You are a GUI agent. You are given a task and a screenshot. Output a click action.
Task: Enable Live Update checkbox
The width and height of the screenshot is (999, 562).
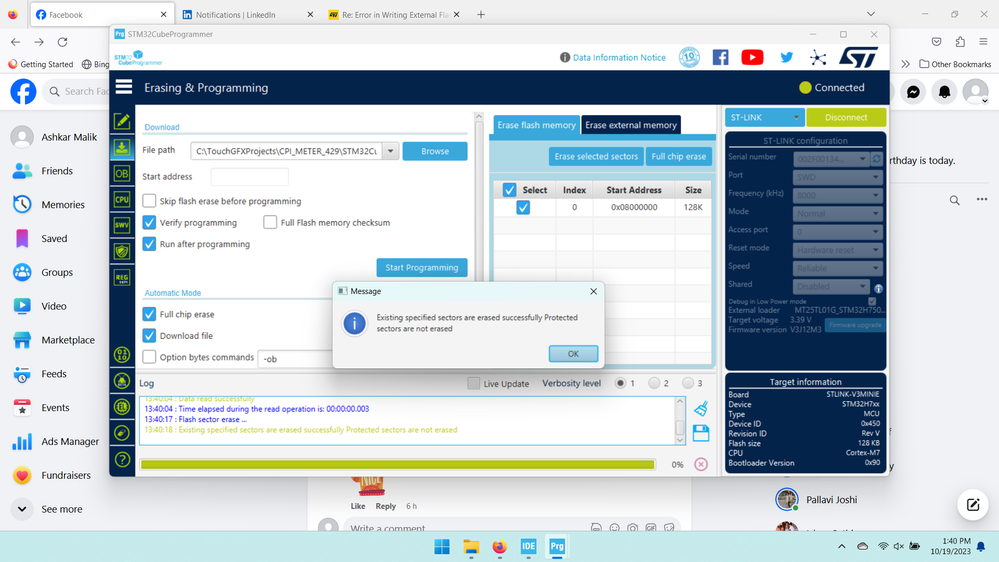pos(473,383)
